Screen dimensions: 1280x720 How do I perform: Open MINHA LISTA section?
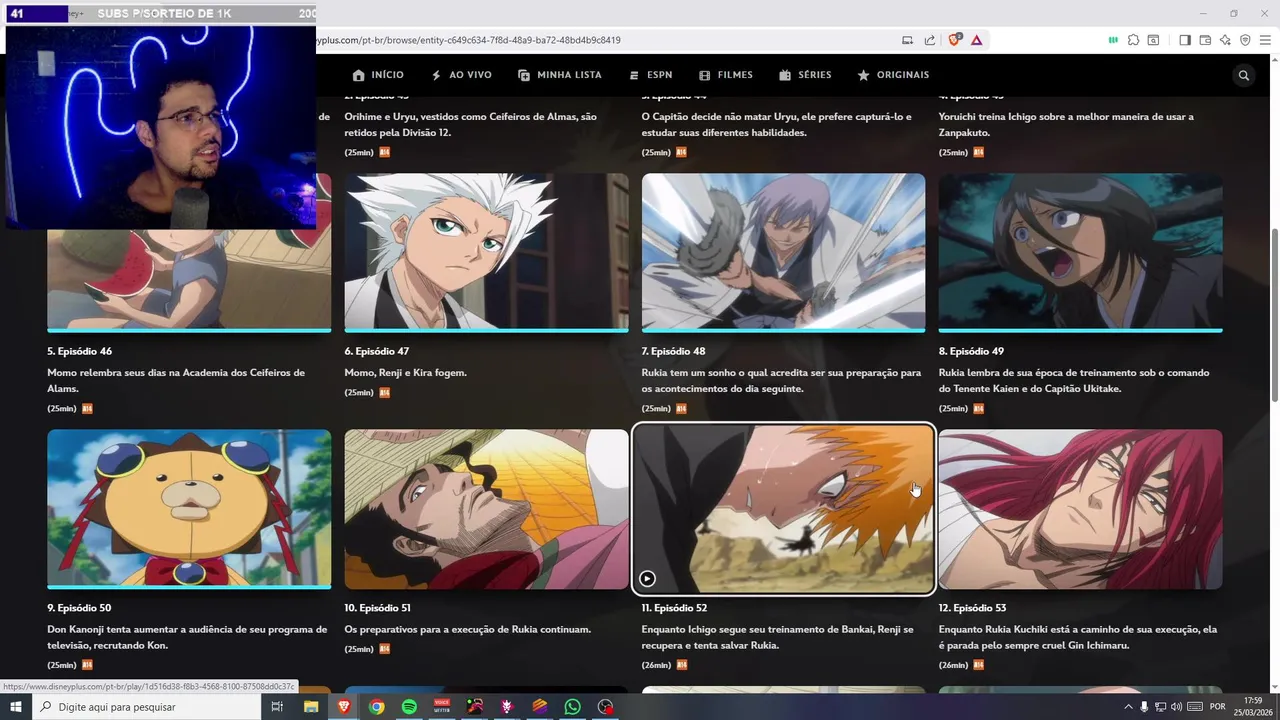point(560,75)
